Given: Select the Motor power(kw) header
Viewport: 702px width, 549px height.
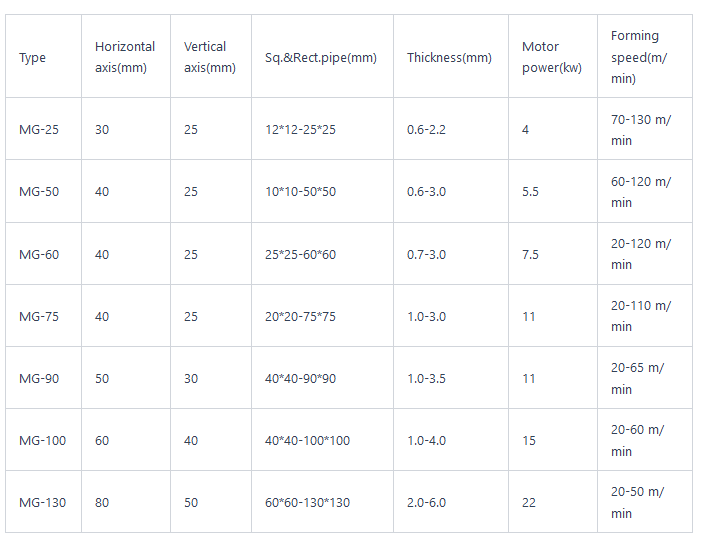Looking at the screenshot, I should tap(551, 57).
